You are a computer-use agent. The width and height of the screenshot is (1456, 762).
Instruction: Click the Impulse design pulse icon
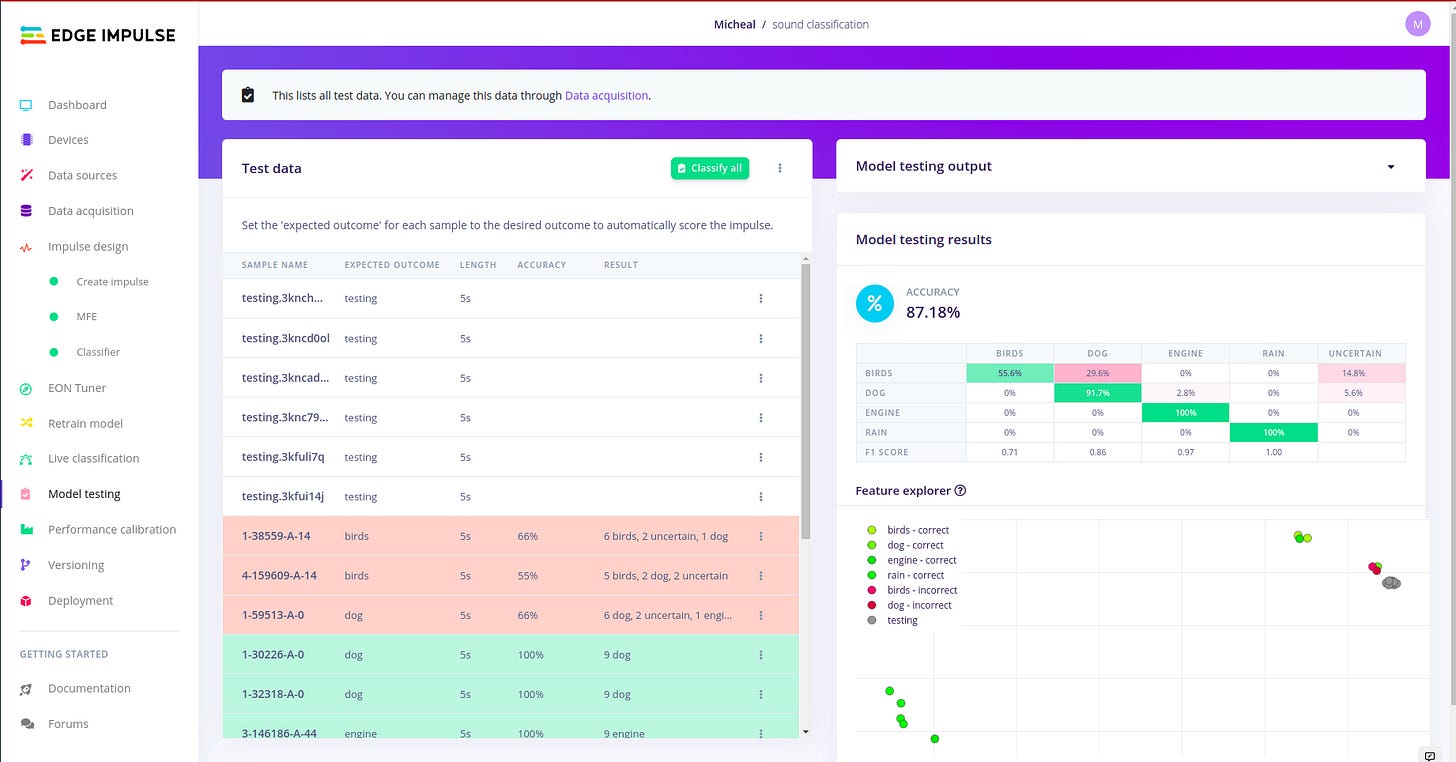[27, 247]
